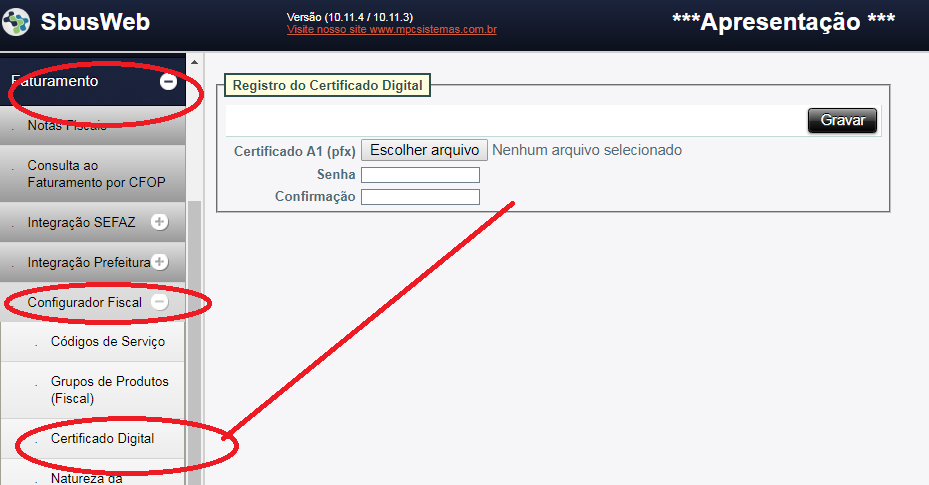The height and width of the screenshot is (485, 929).
Task: Click the Registro do Certificado Digital title
Action: (327, 85)
